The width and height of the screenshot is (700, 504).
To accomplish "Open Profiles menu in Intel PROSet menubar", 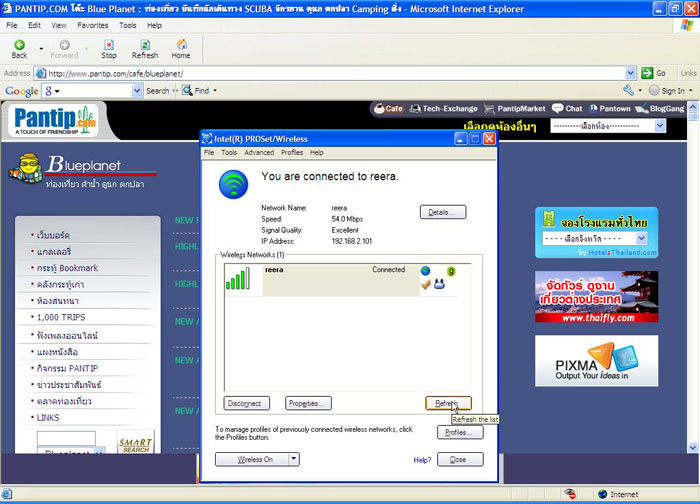I will click(292, 153).
